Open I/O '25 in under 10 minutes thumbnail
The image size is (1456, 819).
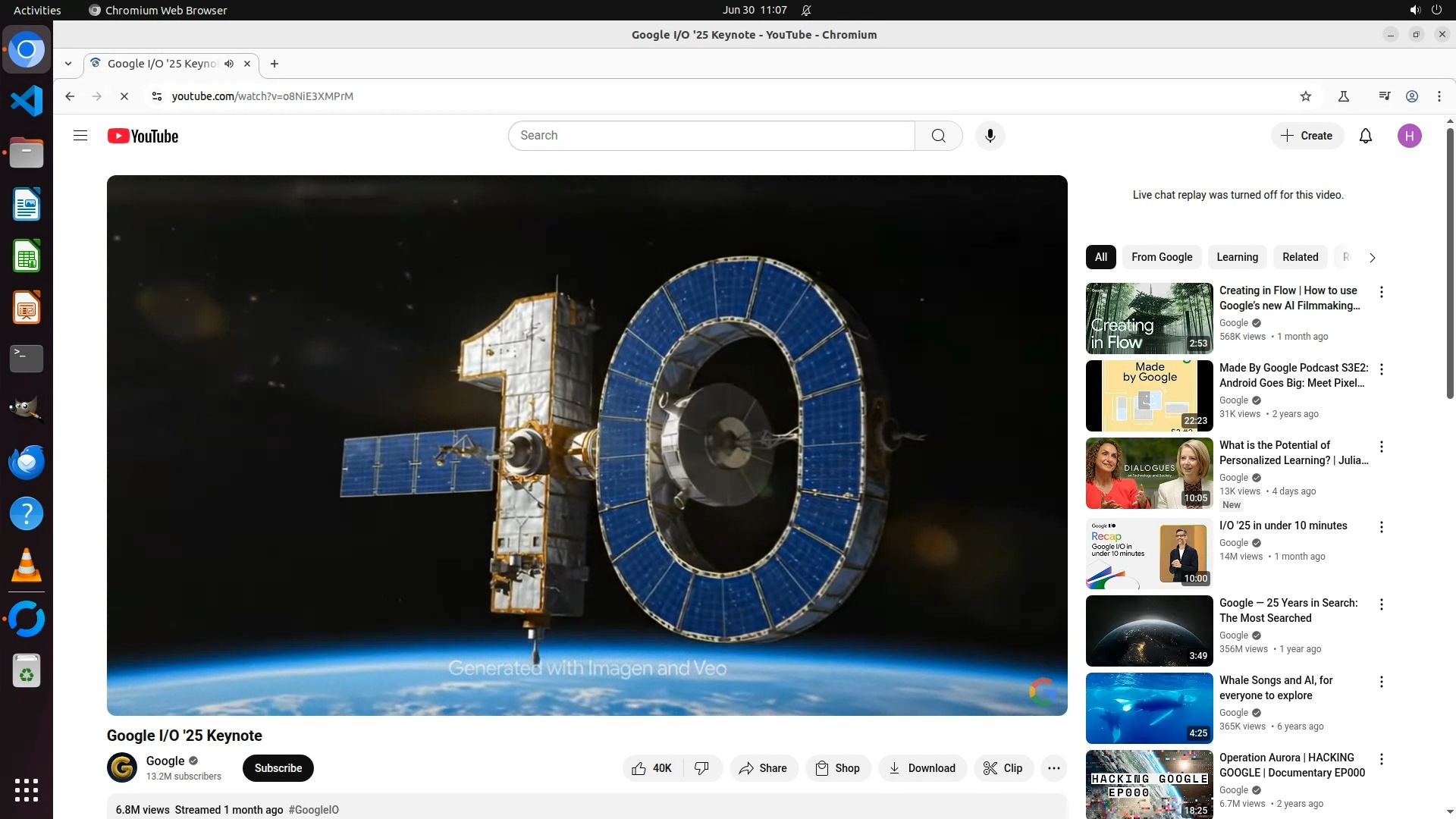coord(1149,554)
